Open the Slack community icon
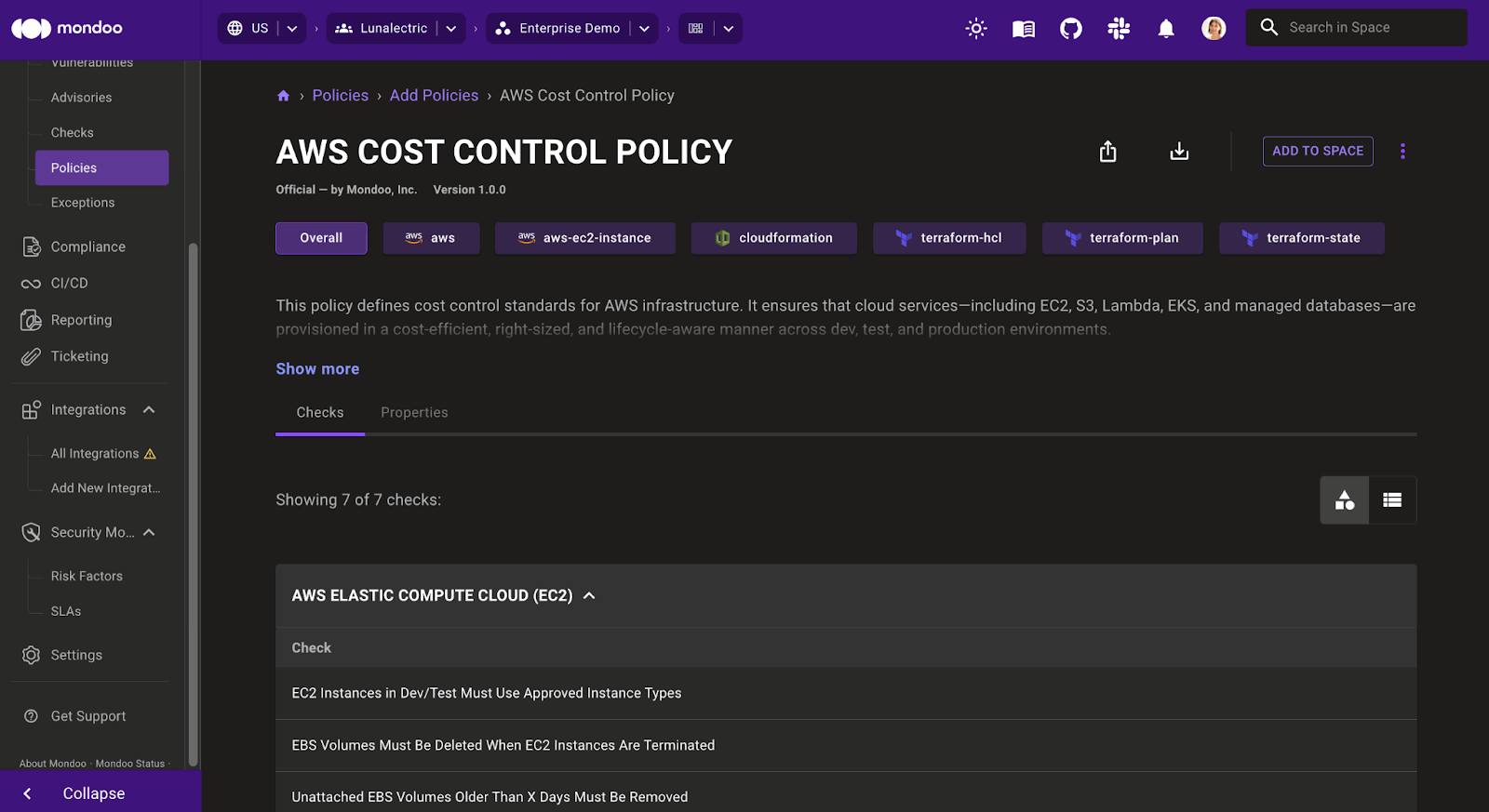This screenshot has width=1489, height=812. click(x=1118, y=29)
